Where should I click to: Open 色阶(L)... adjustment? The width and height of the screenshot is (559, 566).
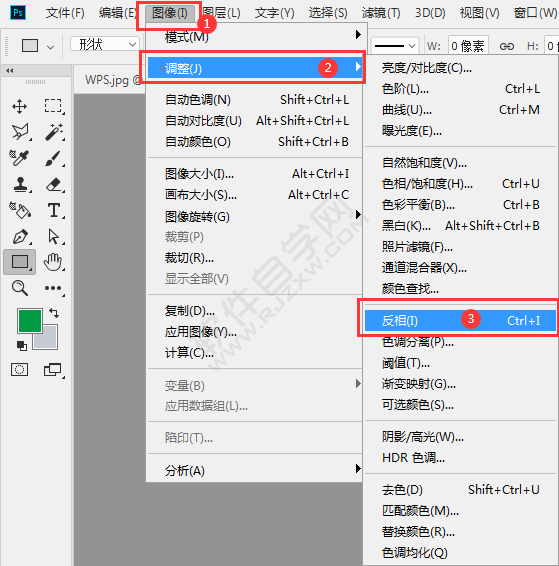click(460, 88)
